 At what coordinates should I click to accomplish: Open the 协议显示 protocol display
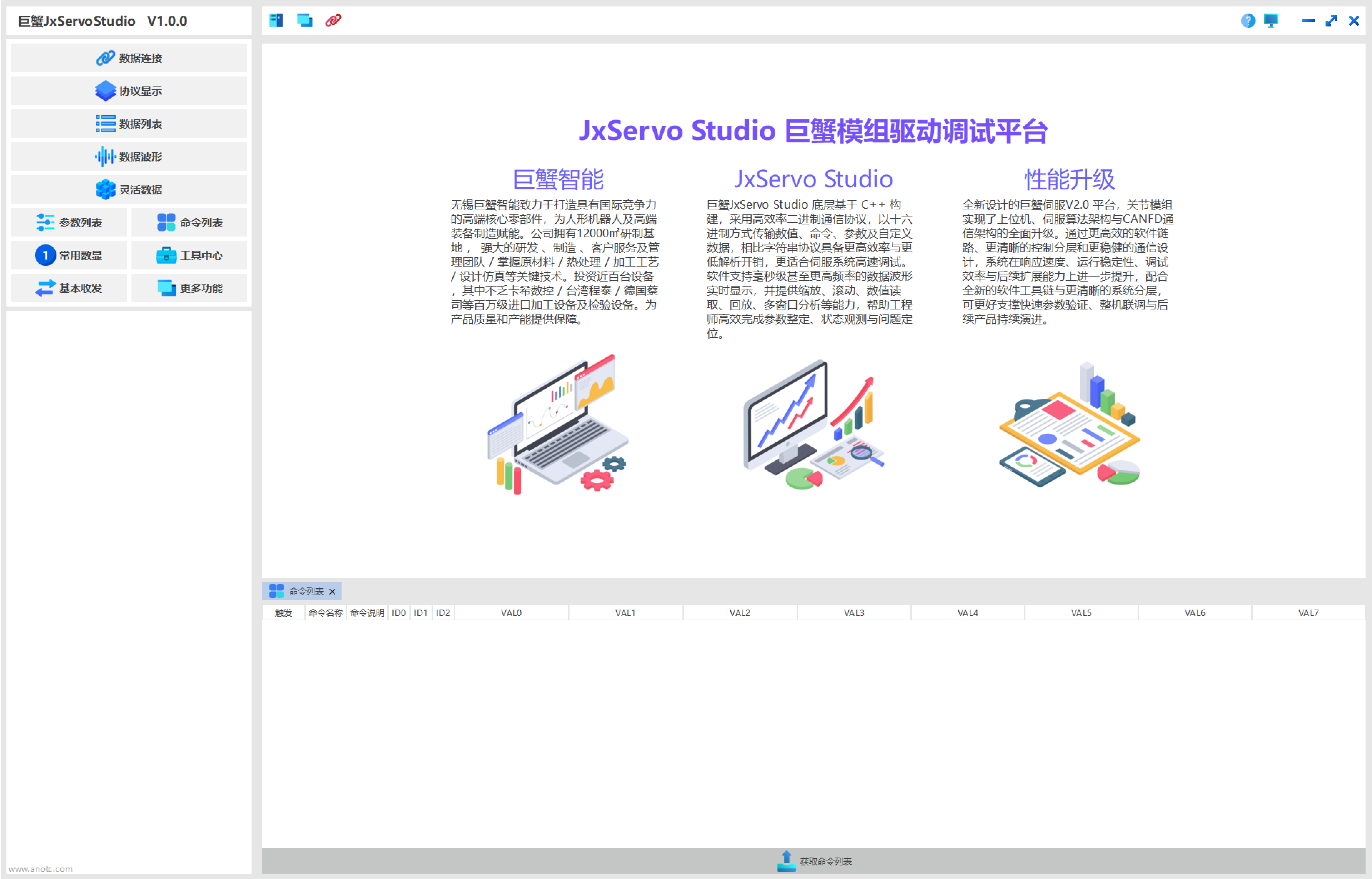tap(128, 91)
